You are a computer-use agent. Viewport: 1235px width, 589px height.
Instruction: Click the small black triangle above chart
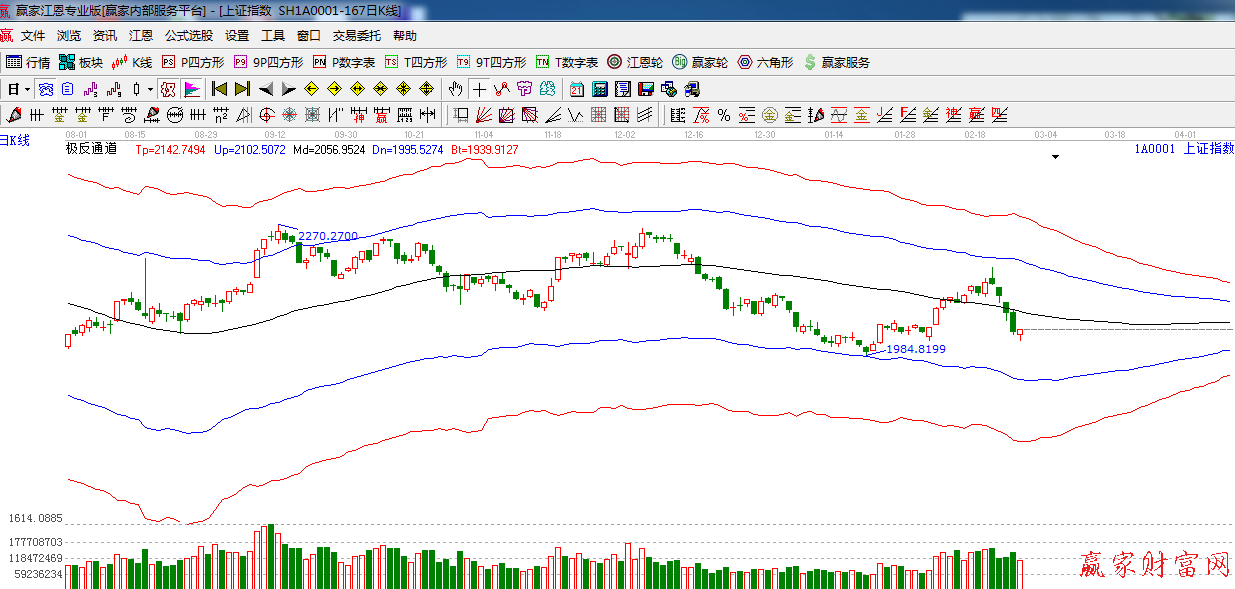pyautogui.click(x=1055, y=157)
